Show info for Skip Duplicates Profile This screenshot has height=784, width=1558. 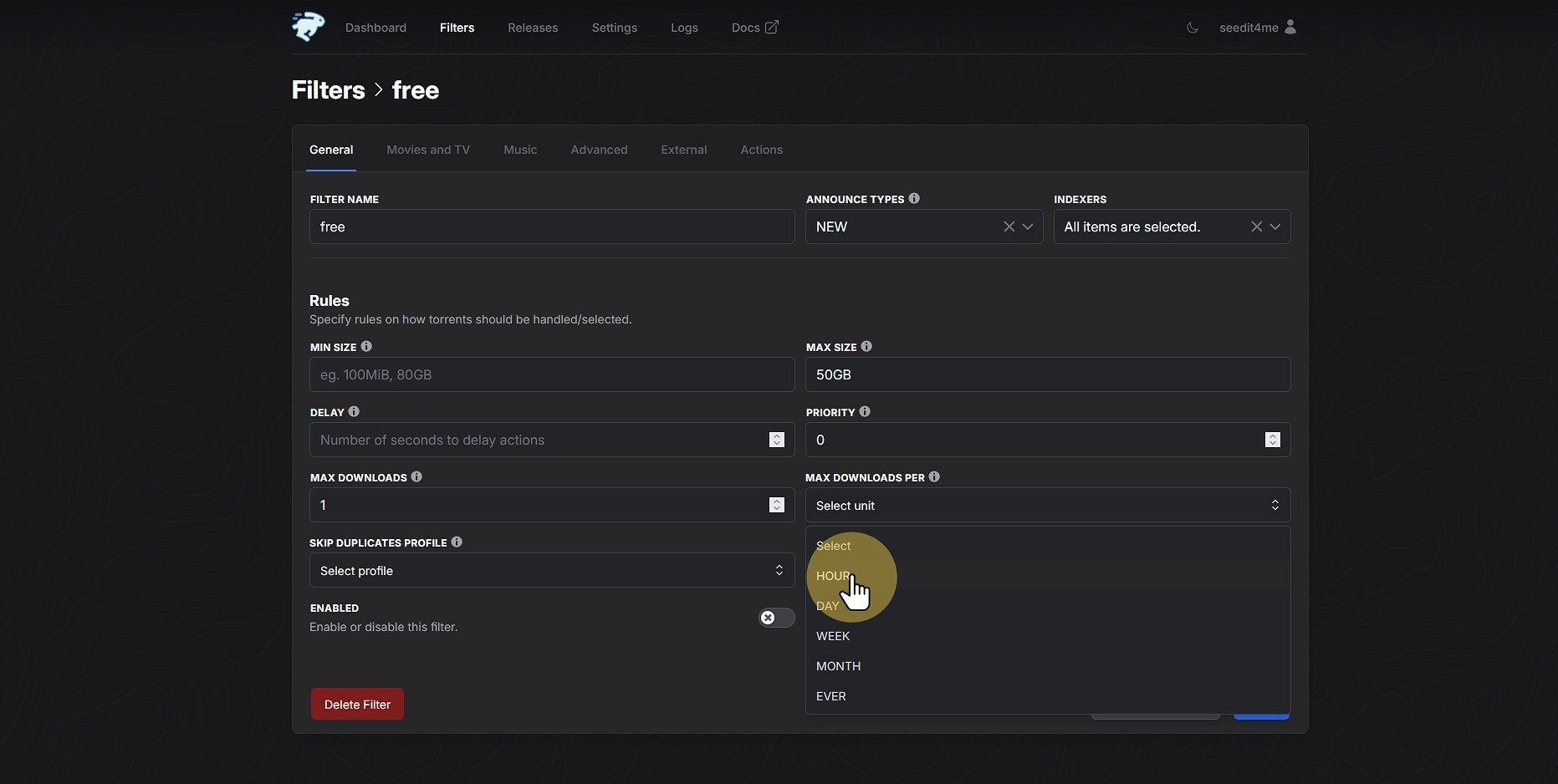tap(457, 542)
